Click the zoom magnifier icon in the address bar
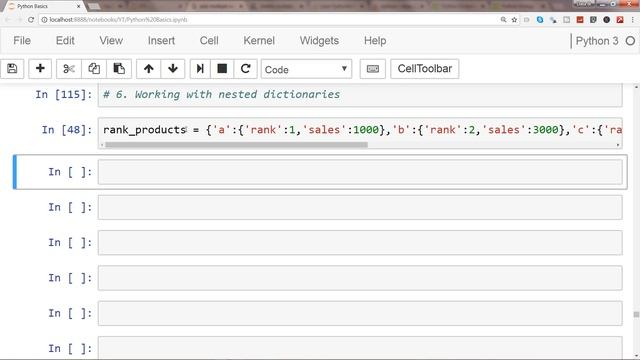 click(503, 20)
